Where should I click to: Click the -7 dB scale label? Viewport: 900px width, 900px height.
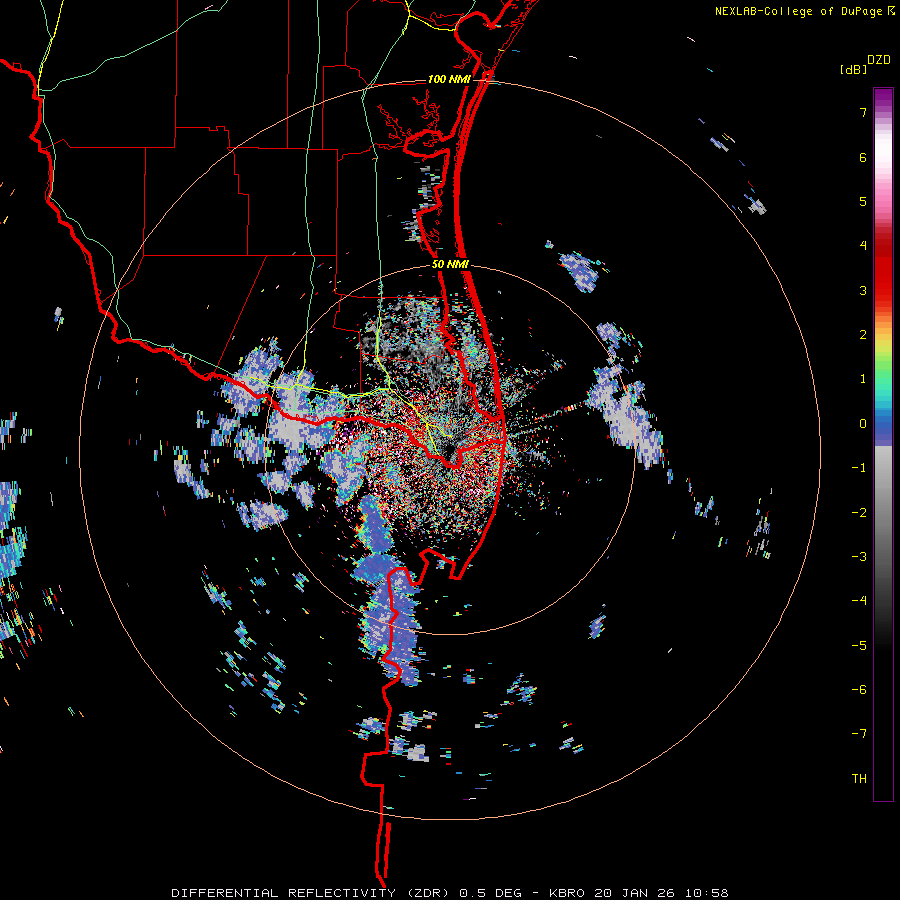[859, 734]
